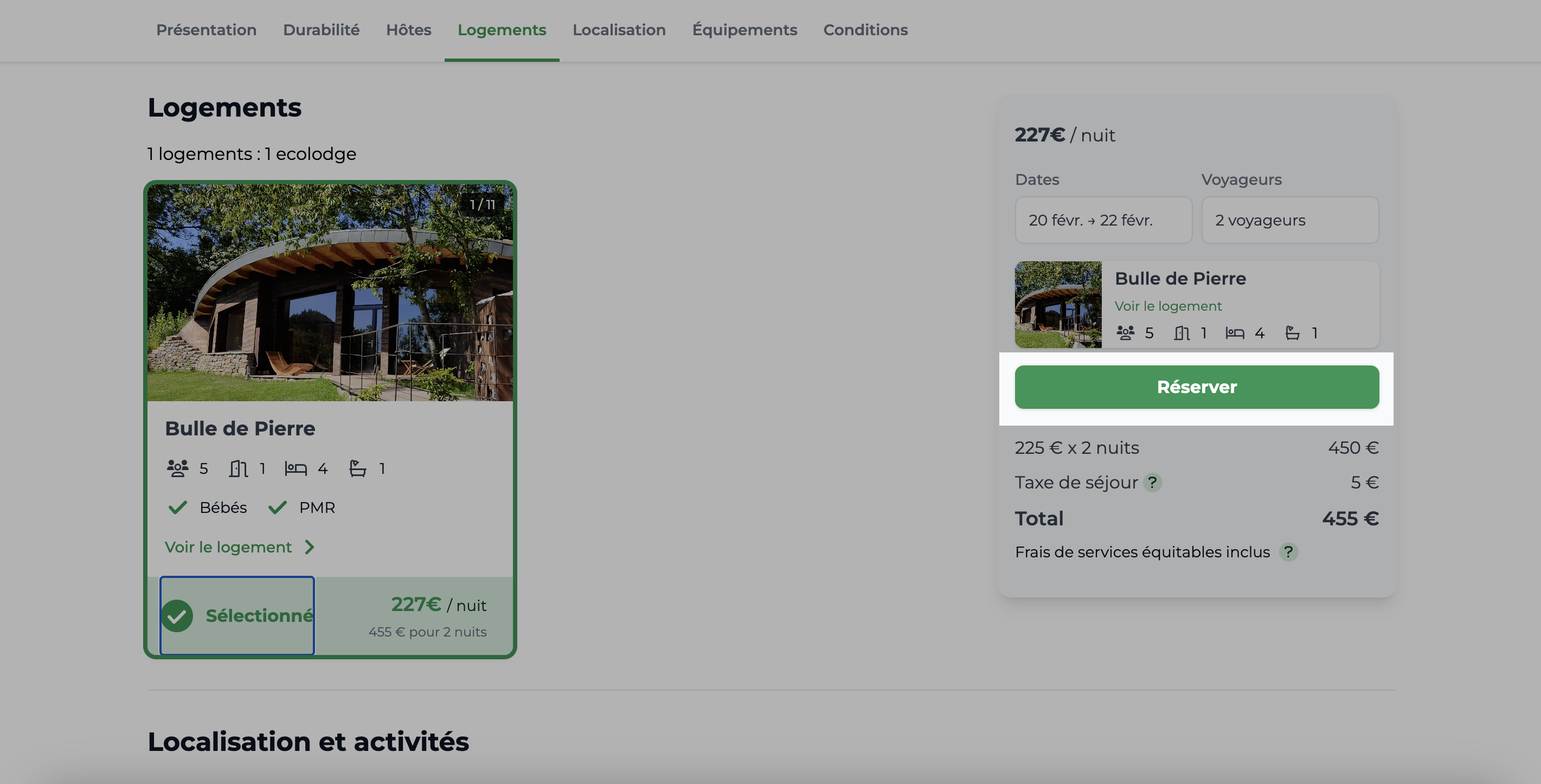Click the 1/11 photo counter on the image
Viewport: 1541px width, 784px height.
pyautogui.click(x=482, y=204)
